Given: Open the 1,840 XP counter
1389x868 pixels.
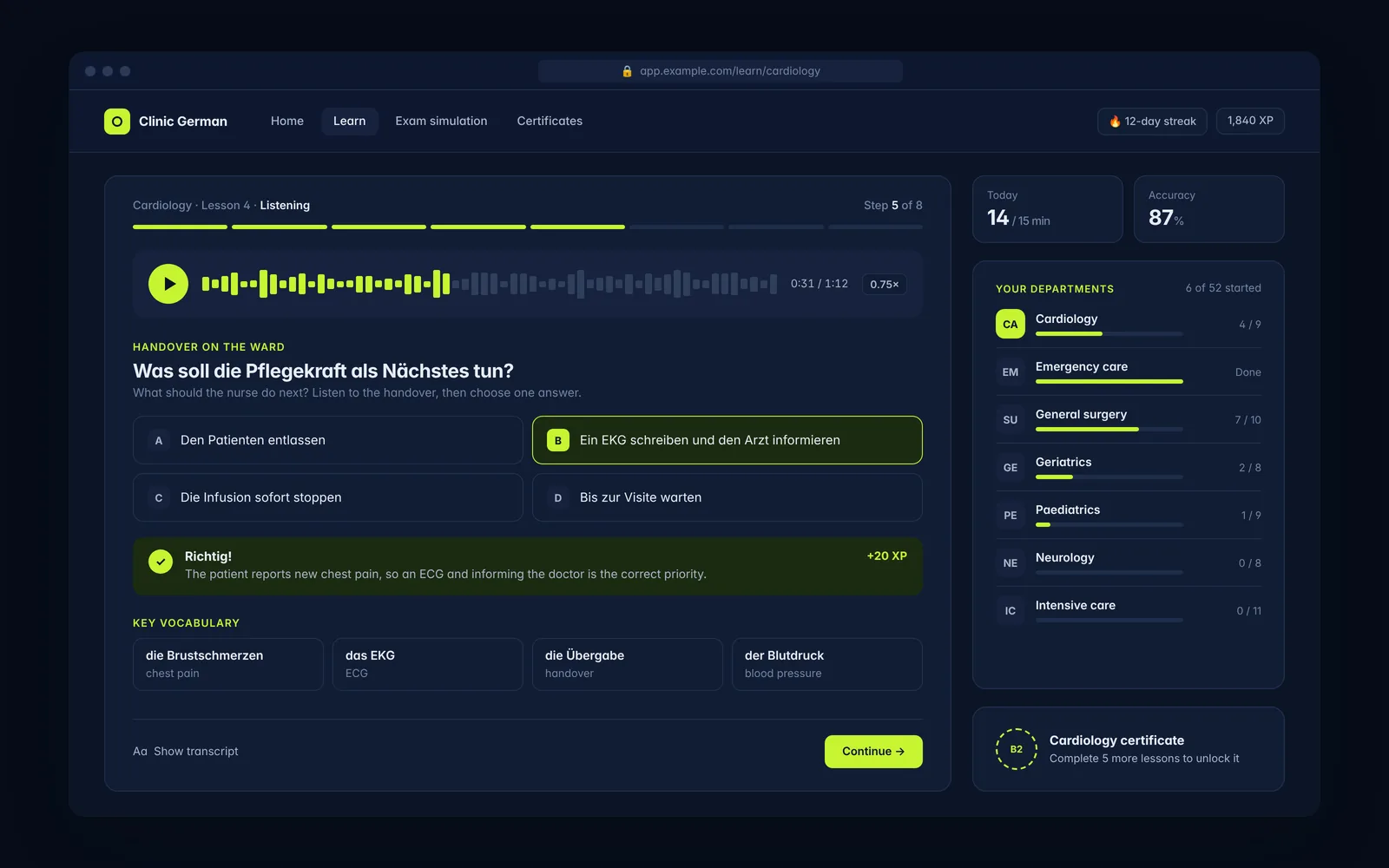Looking at the screenshot, I should tap(1250, 121).
